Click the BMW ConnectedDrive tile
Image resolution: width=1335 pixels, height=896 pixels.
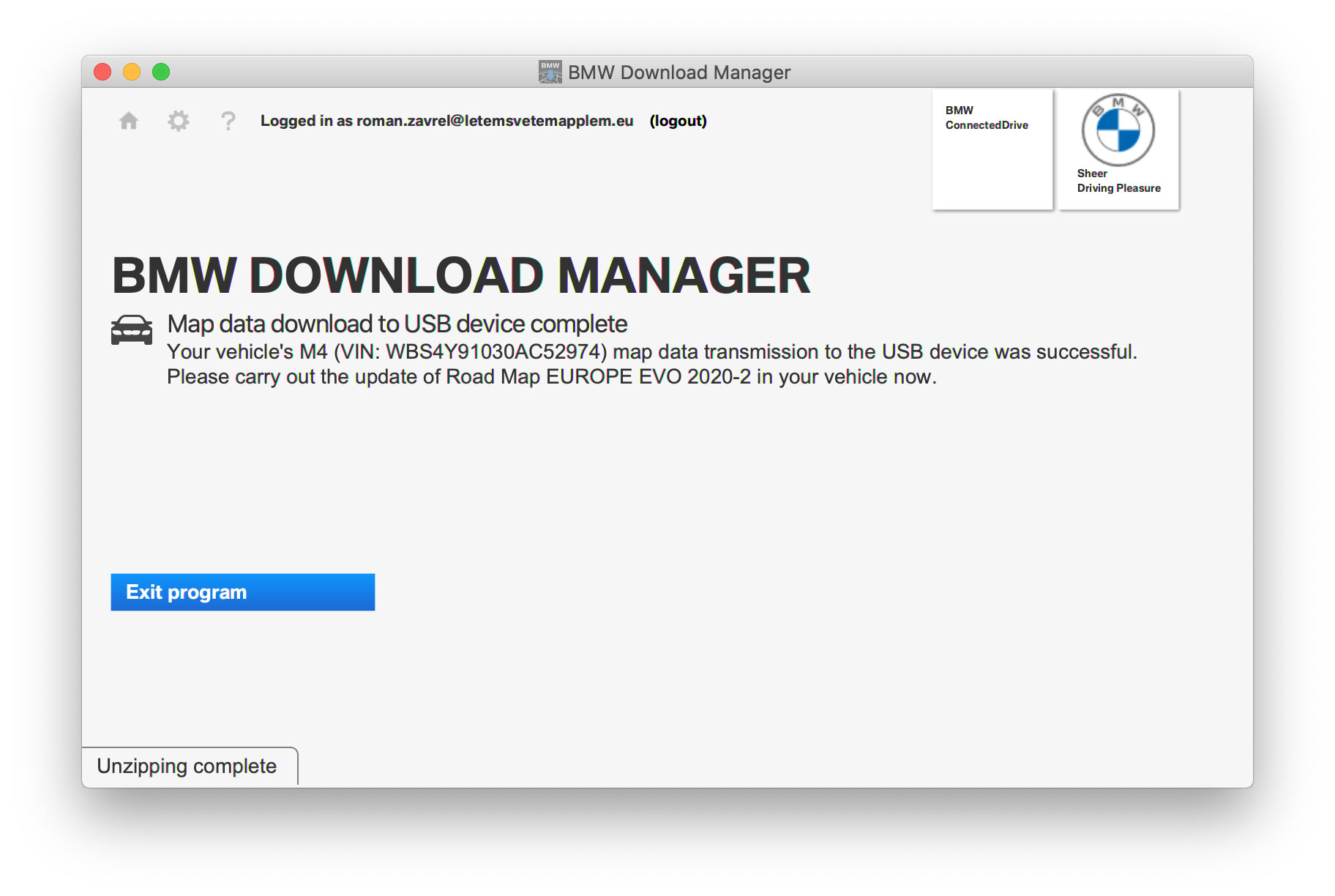pos(992,150)
